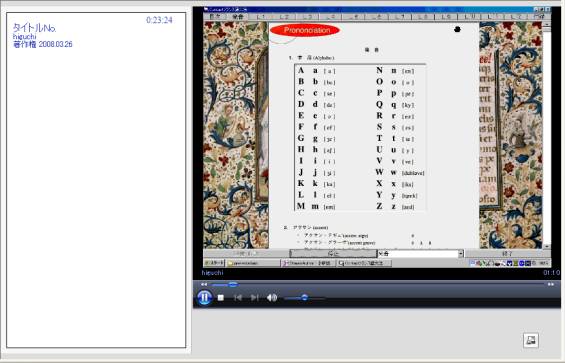This screenshot has height=363, width=565.
Task: Click the rewind arrows left of seek bar
Action: (204, 284)
